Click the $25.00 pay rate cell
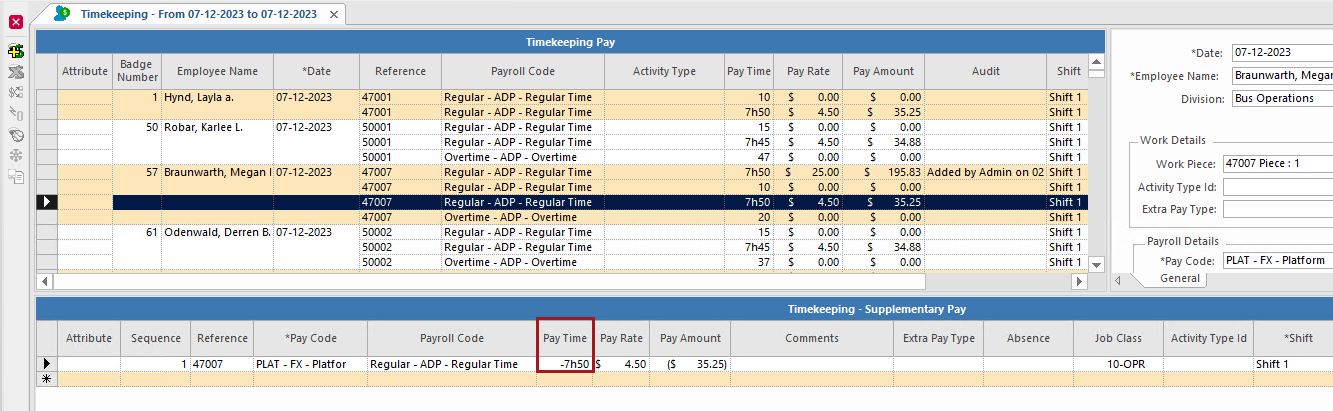Viewport: 1333px width, 411px height. tap(808, 172)
